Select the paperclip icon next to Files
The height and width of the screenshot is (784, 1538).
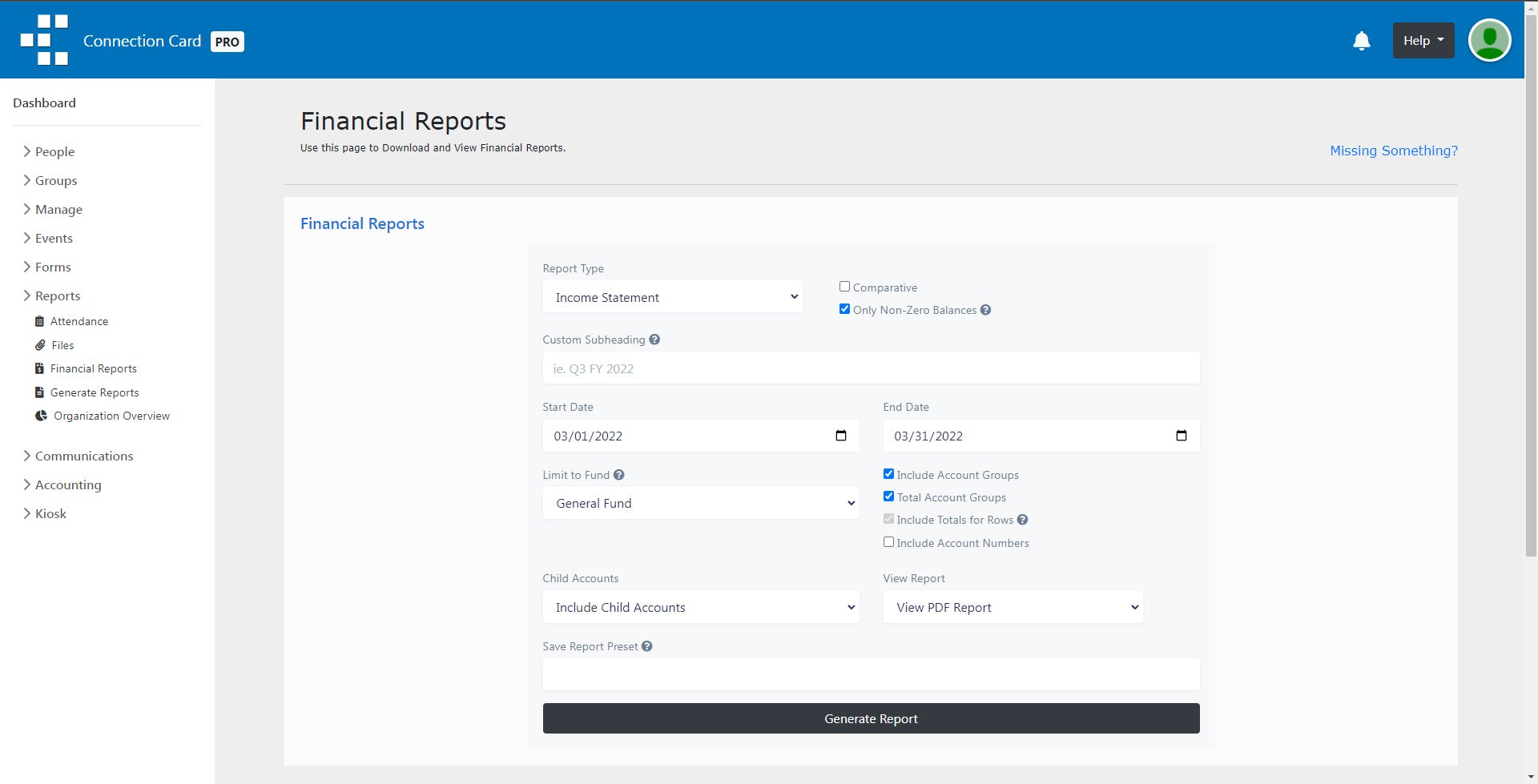(39, 345)
